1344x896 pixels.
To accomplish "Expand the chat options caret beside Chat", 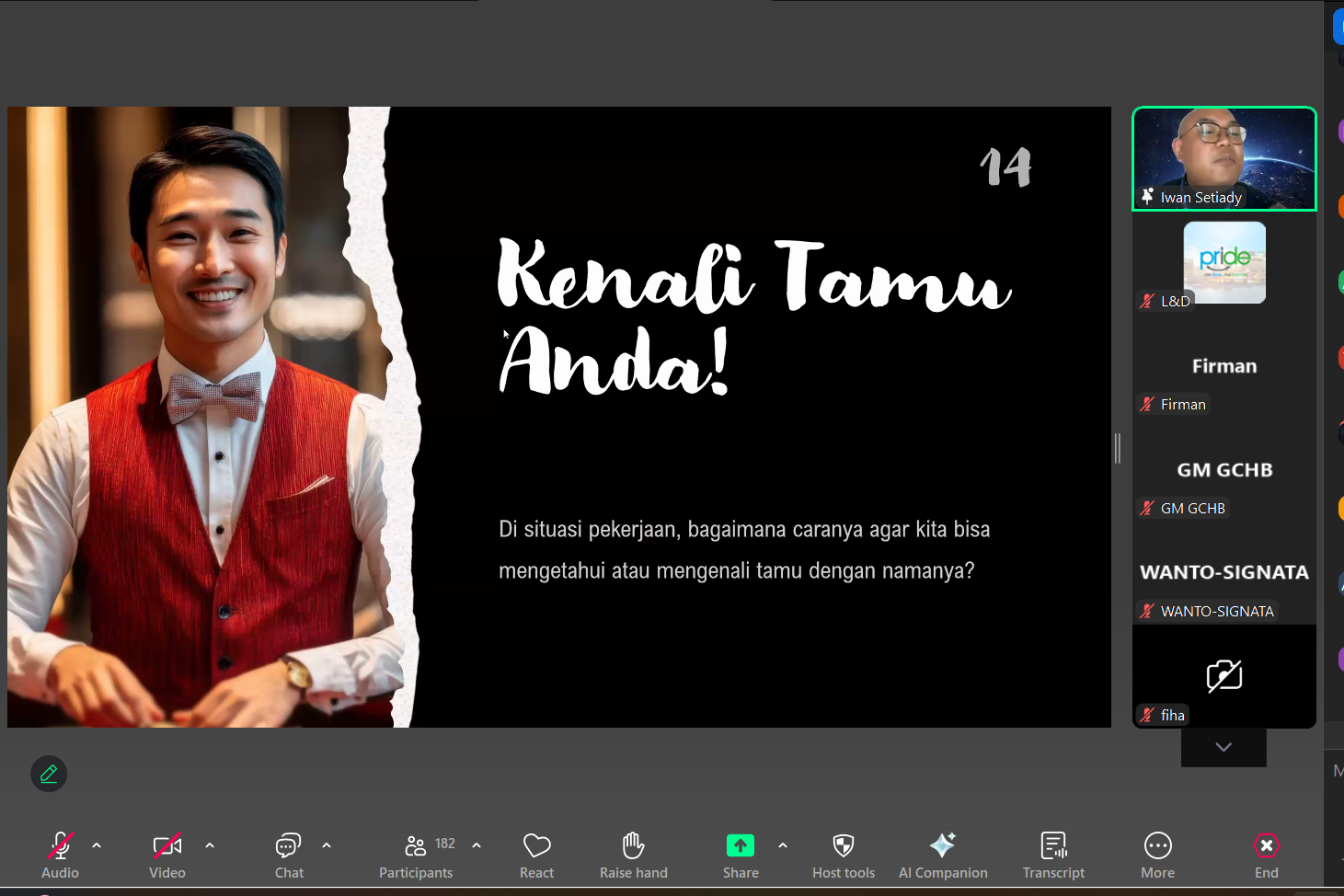I will tap(327, 845).
